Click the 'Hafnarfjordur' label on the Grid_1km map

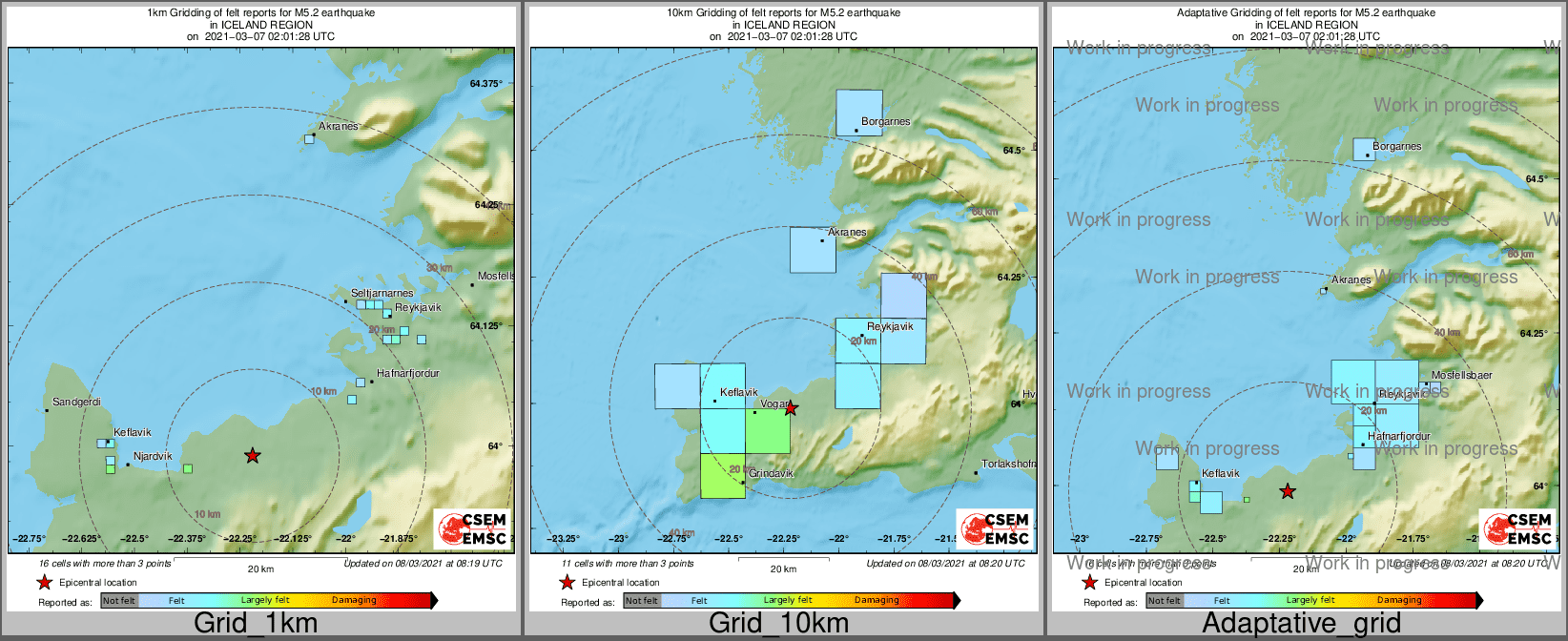[408, 373]
